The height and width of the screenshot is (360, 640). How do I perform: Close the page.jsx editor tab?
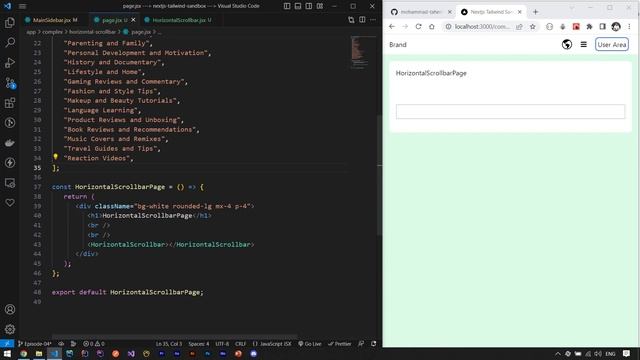pyautogui.click(x=133, y=20)
